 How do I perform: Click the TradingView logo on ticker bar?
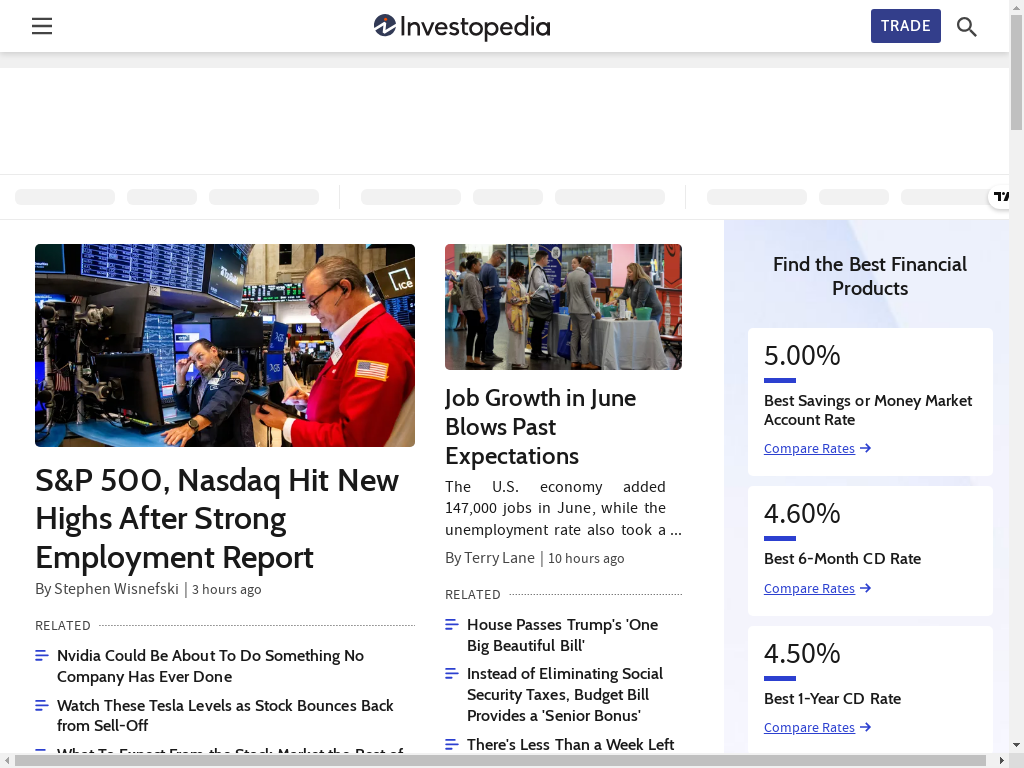(x=1001, y=196)
